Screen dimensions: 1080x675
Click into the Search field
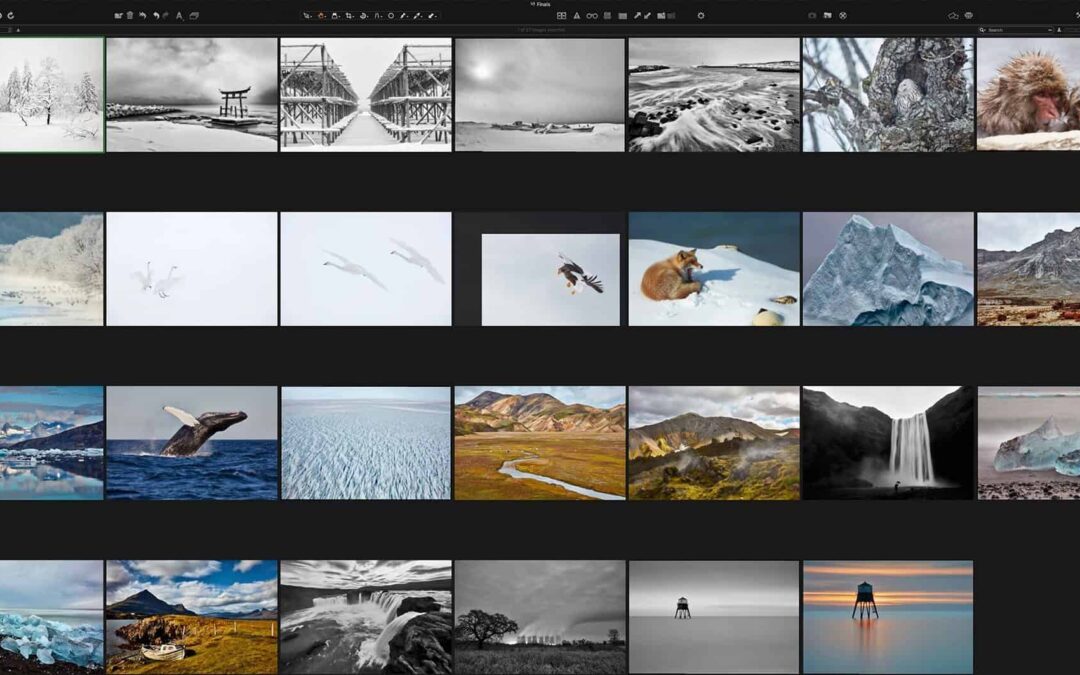pyautogui.click(x=1017, y=30)
